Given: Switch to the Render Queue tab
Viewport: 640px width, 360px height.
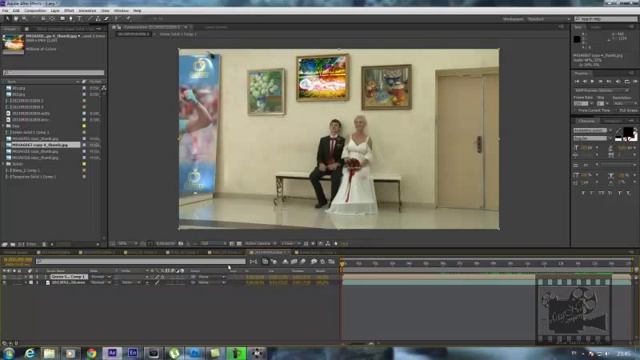Looking at the screenshot, I should click(x=16, y=253).
